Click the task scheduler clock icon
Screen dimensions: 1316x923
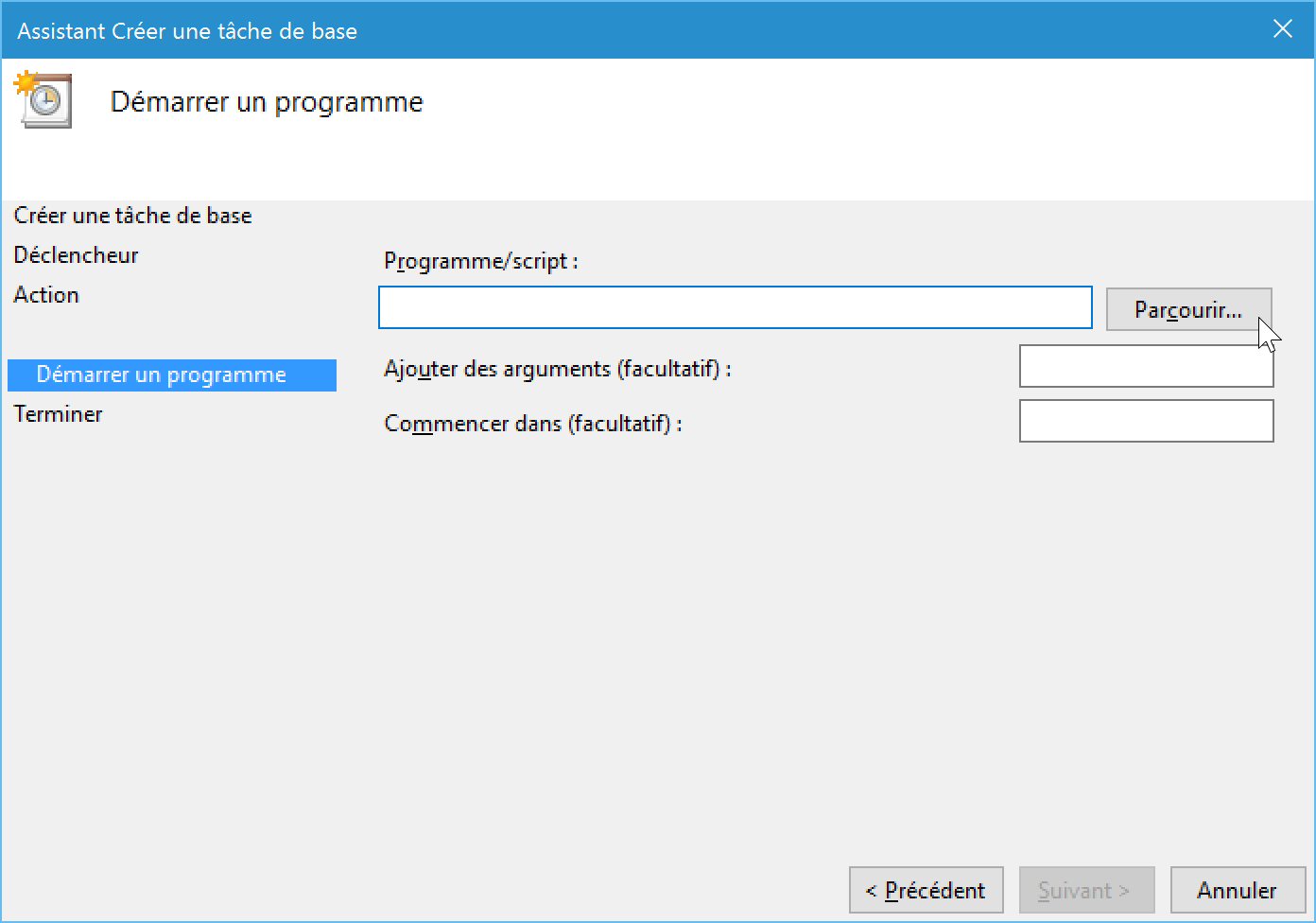43,99
